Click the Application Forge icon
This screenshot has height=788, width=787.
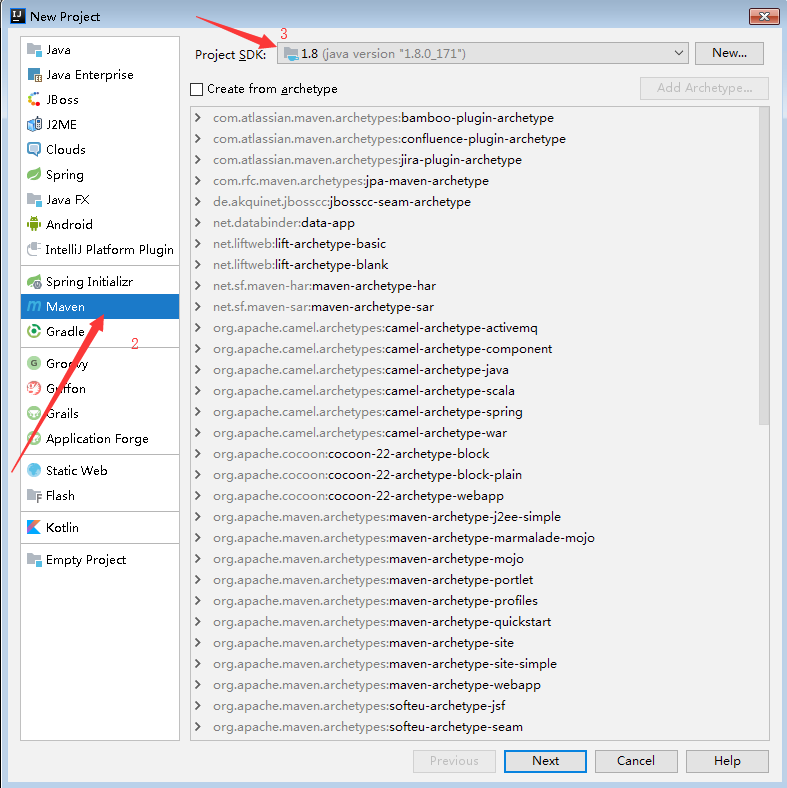34,438
